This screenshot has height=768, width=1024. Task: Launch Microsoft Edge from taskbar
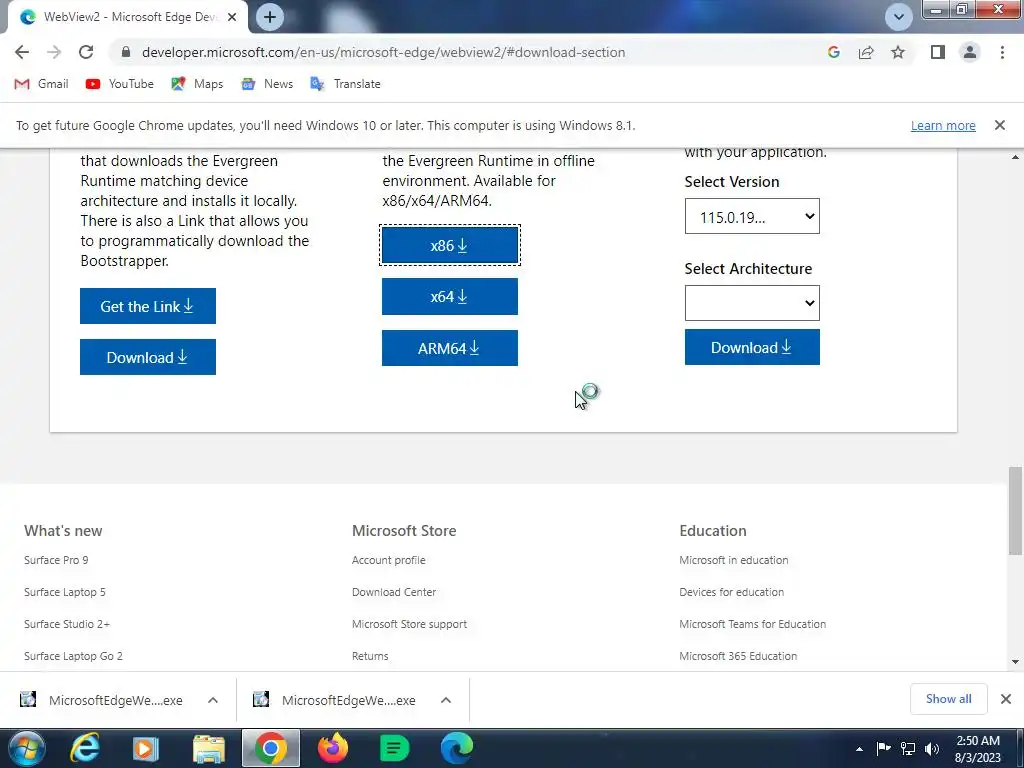point(456,749)
